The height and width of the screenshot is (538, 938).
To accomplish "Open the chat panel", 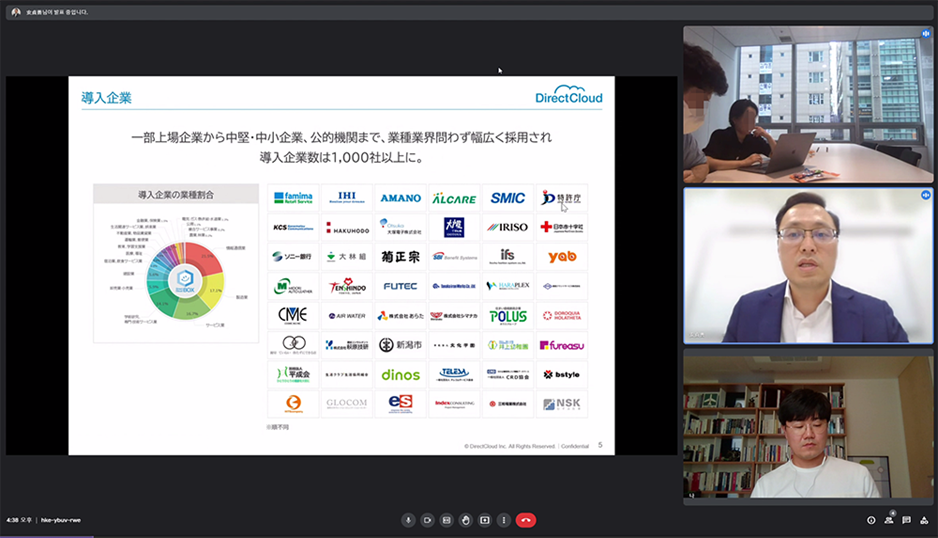I will tap(906, 520).
